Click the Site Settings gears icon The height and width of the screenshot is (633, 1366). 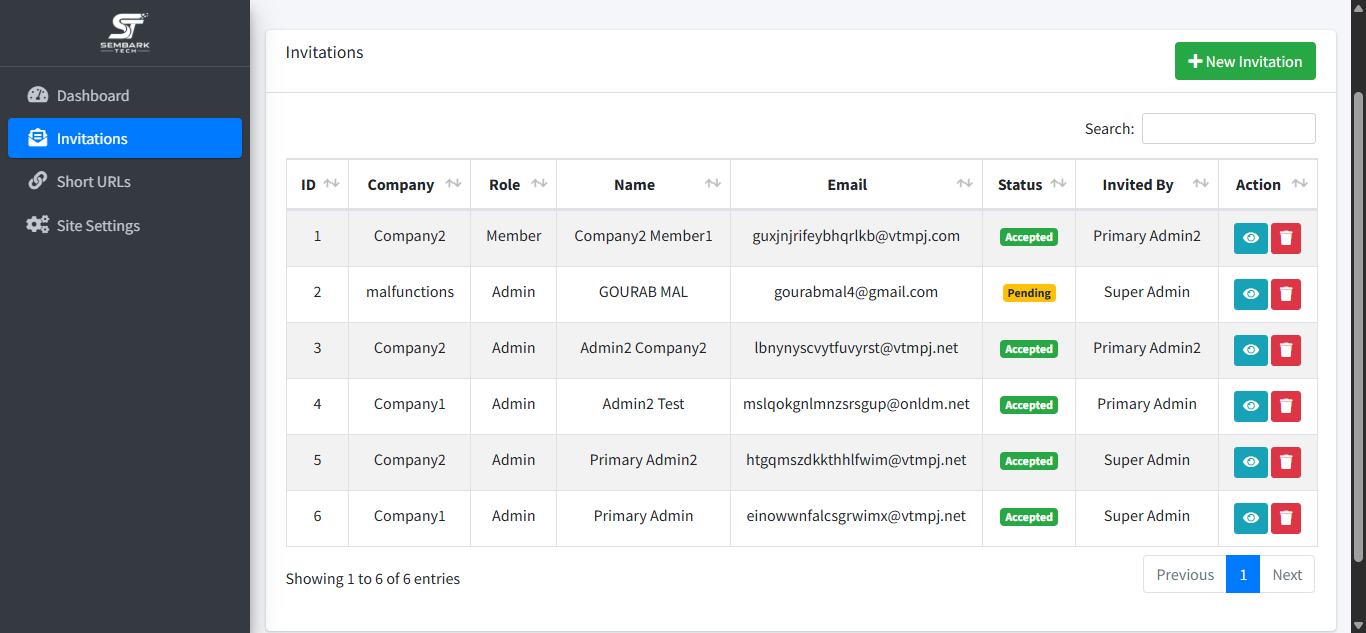[38, 225]
